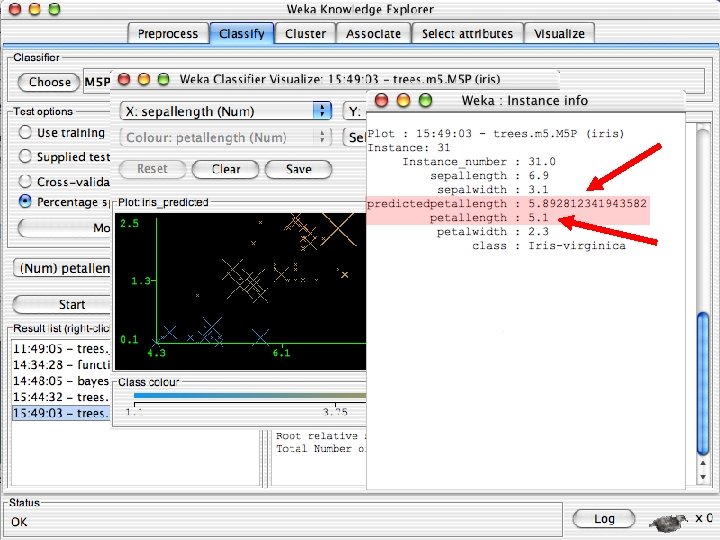Image resolution: width=720 pixels, height=540 pixels.
Task: Switch to the Preprocess tab
Action: [168, 34]
